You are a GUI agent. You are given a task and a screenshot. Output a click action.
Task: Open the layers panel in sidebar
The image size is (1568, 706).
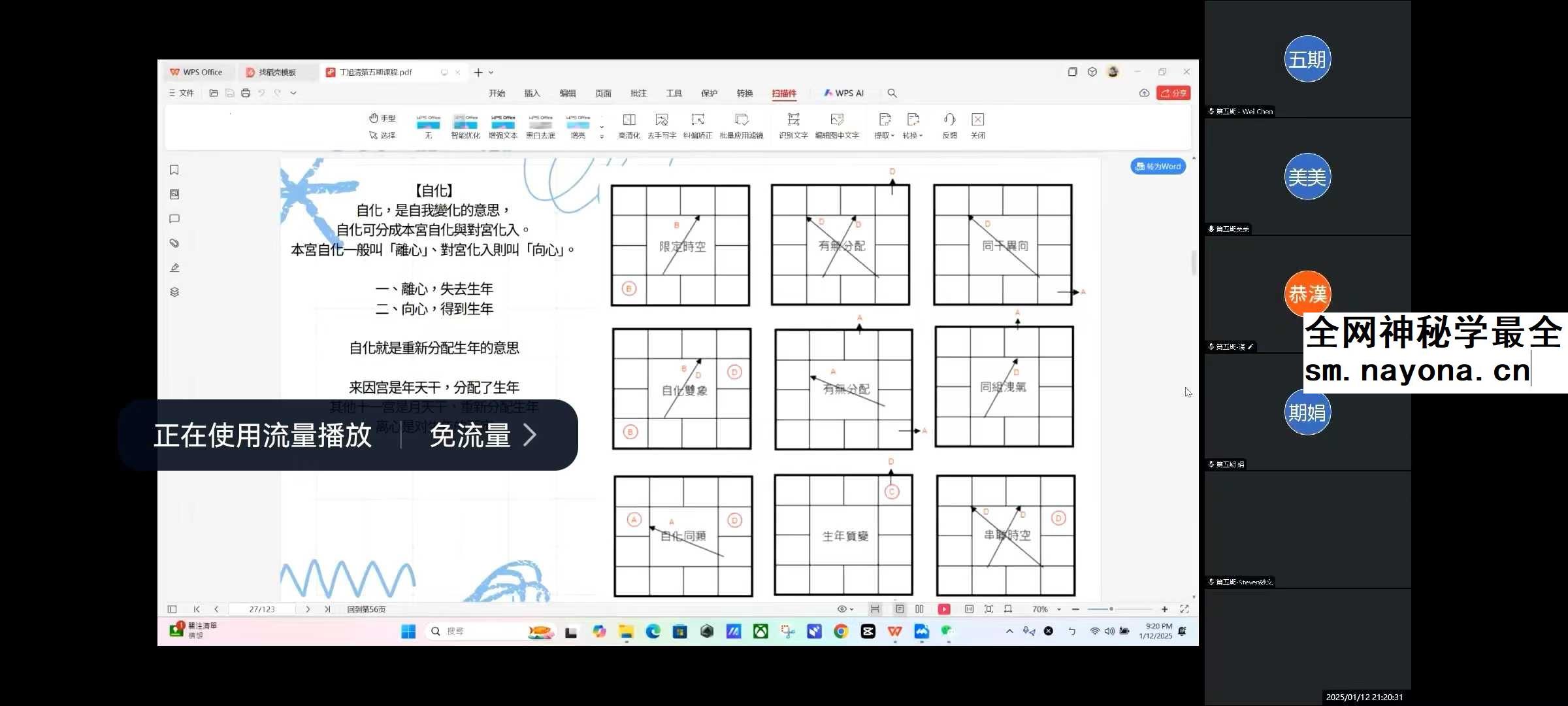[174, 292]
